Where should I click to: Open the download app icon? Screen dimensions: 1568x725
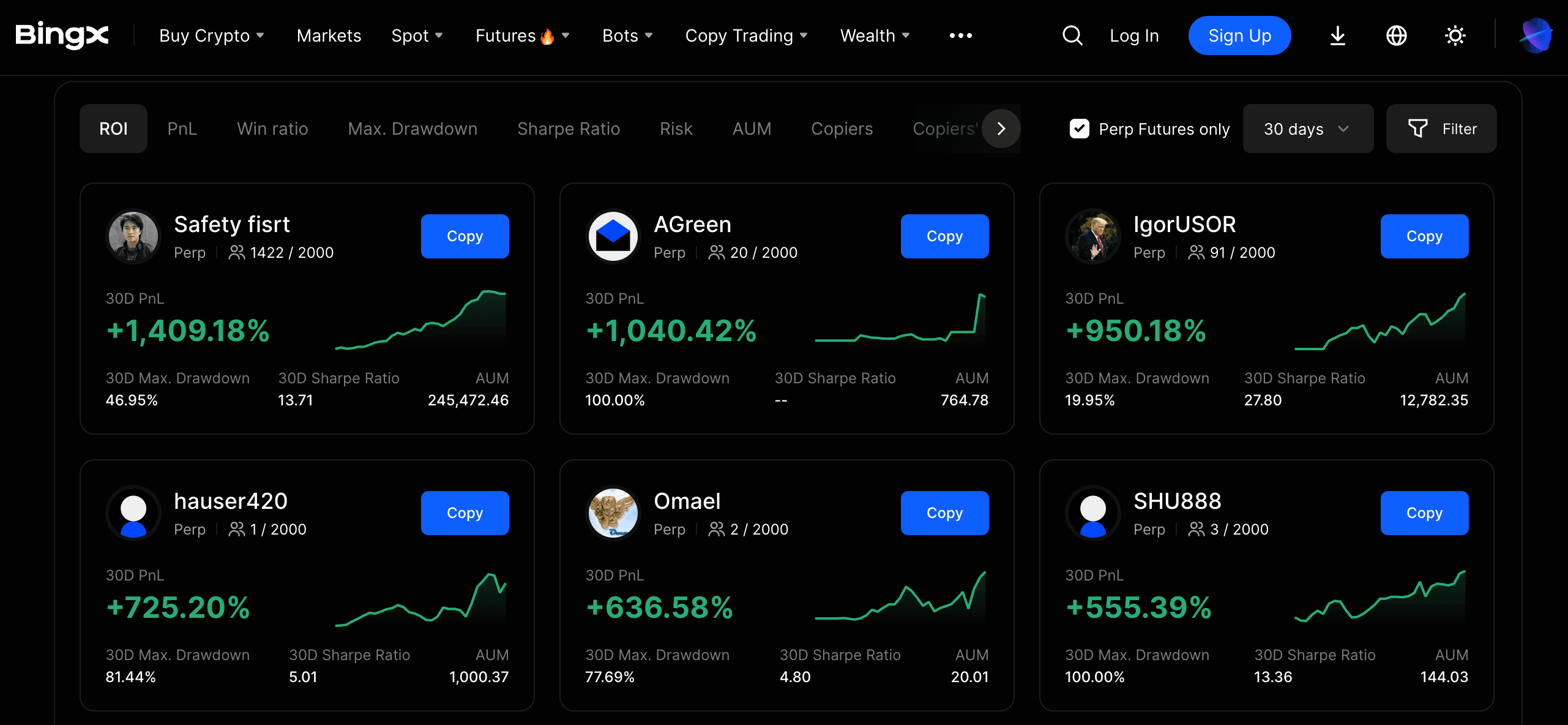(1337, 36)
